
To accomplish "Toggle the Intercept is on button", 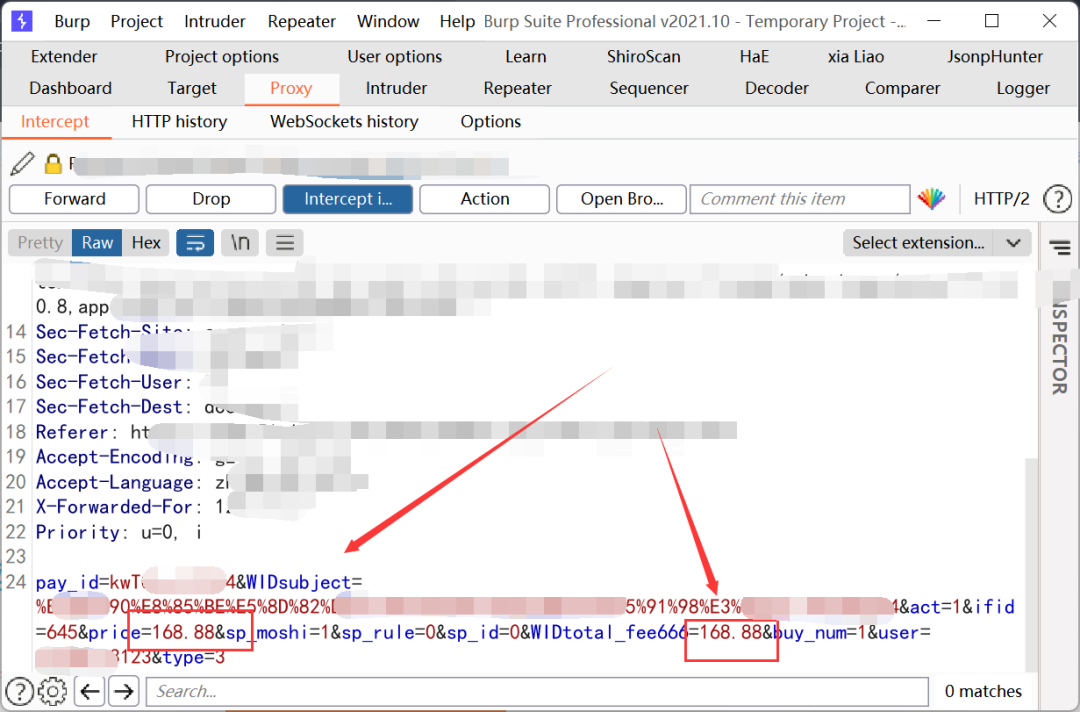I will tap(348, 199).
